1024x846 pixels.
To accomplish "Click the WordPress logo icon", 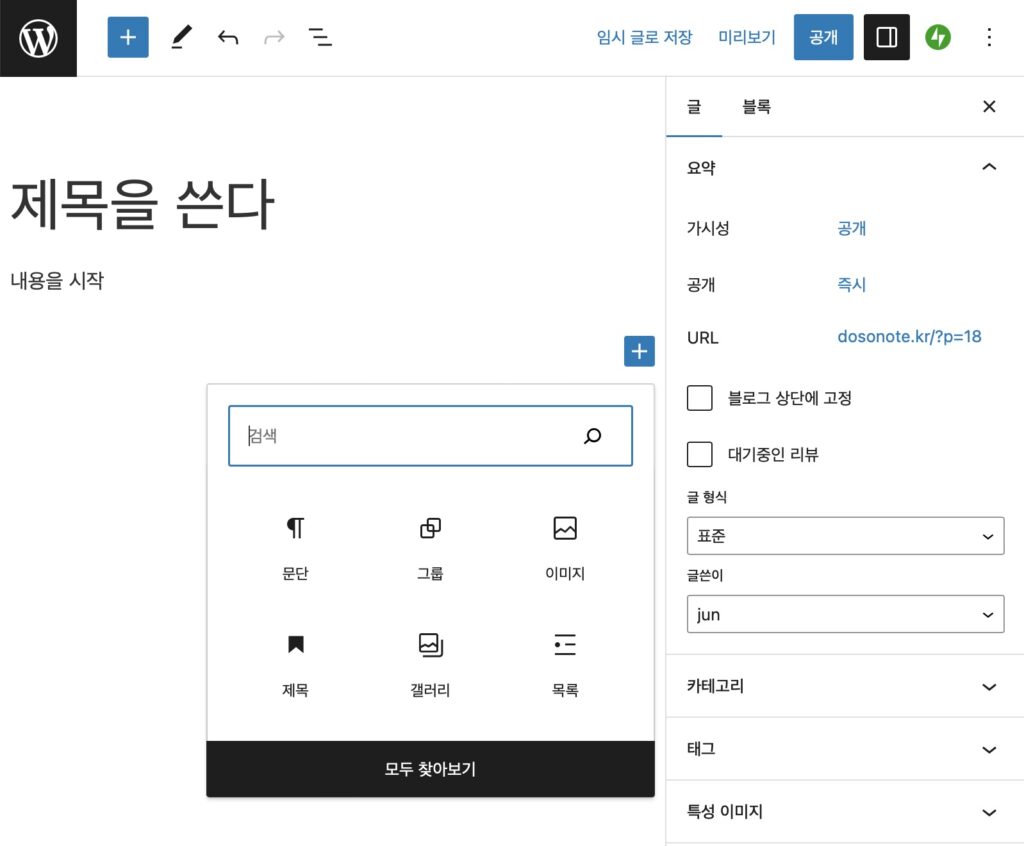I will tap(38, 38).
